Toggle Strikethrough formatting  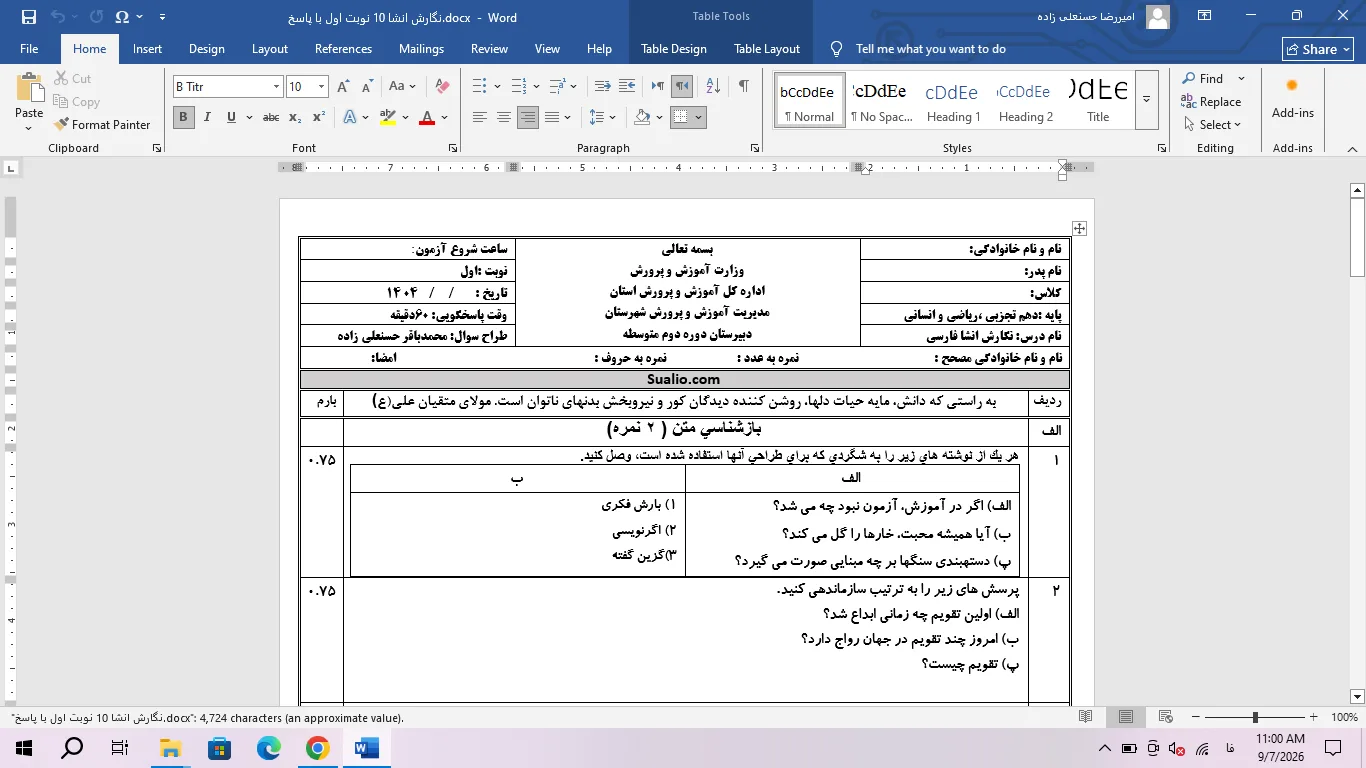point(270,117)
